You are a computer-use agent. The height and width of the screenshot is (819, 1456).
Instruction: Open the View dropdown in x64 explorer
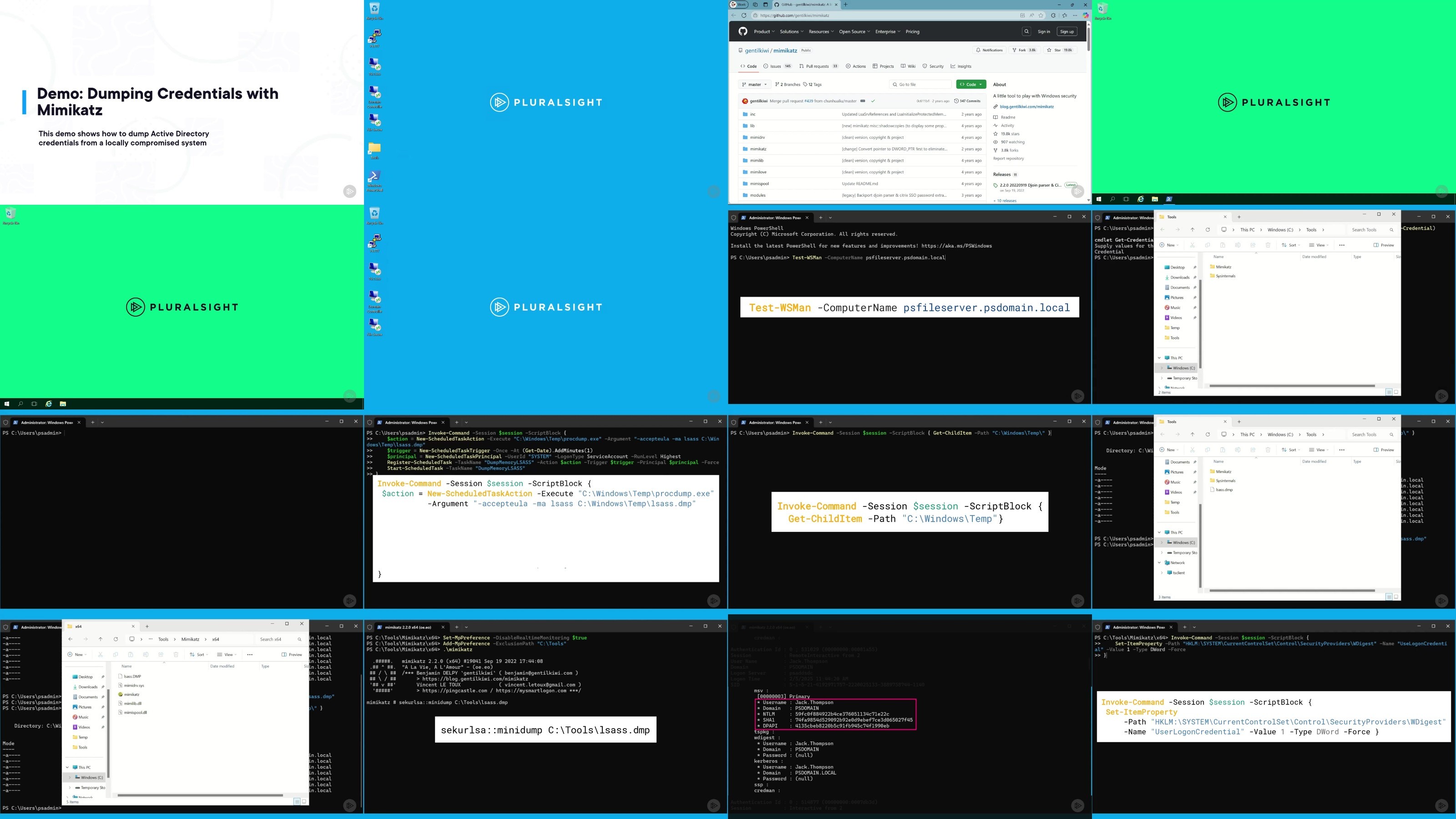click(x=226, y=655)
